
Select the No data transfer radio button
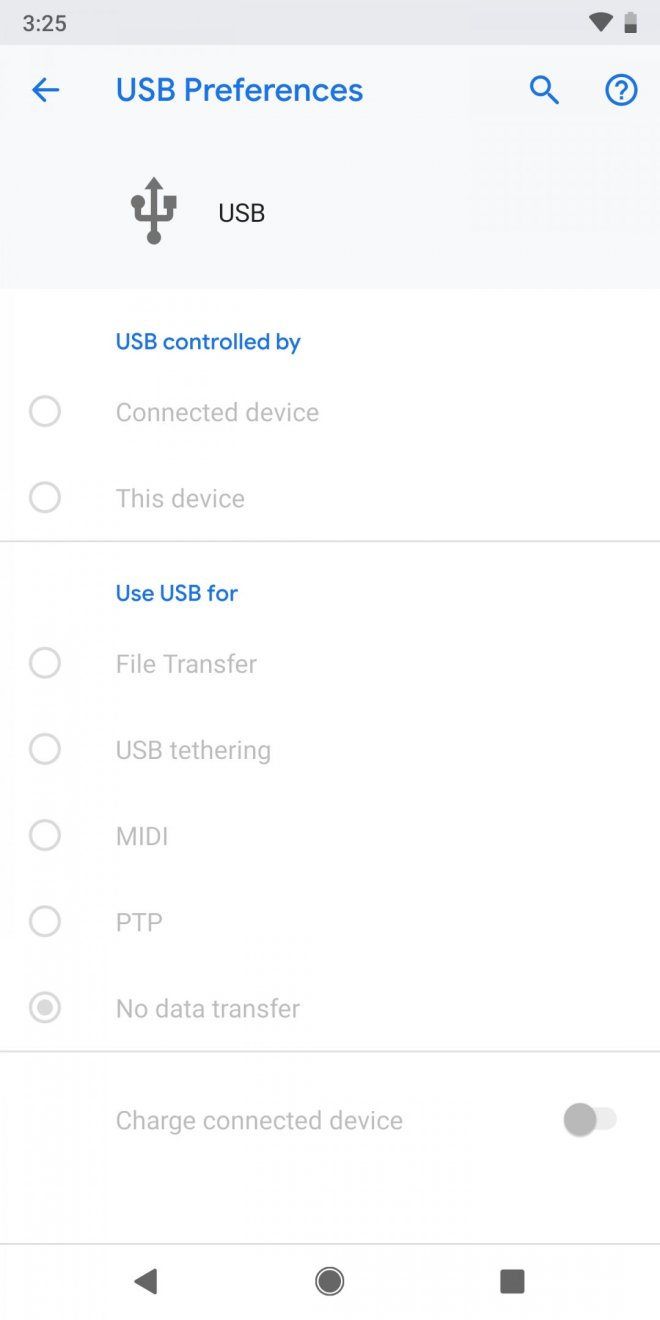(45, 1007)
